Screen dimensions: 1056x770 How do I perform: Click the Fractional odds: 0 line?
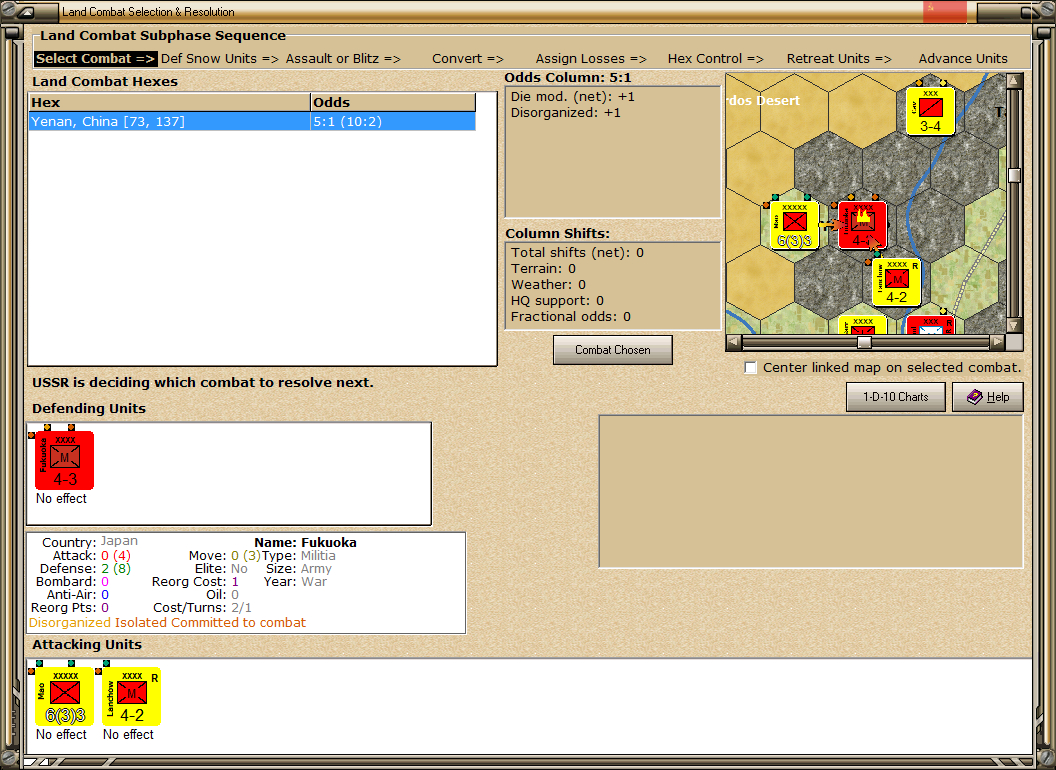tap(570, 317)
